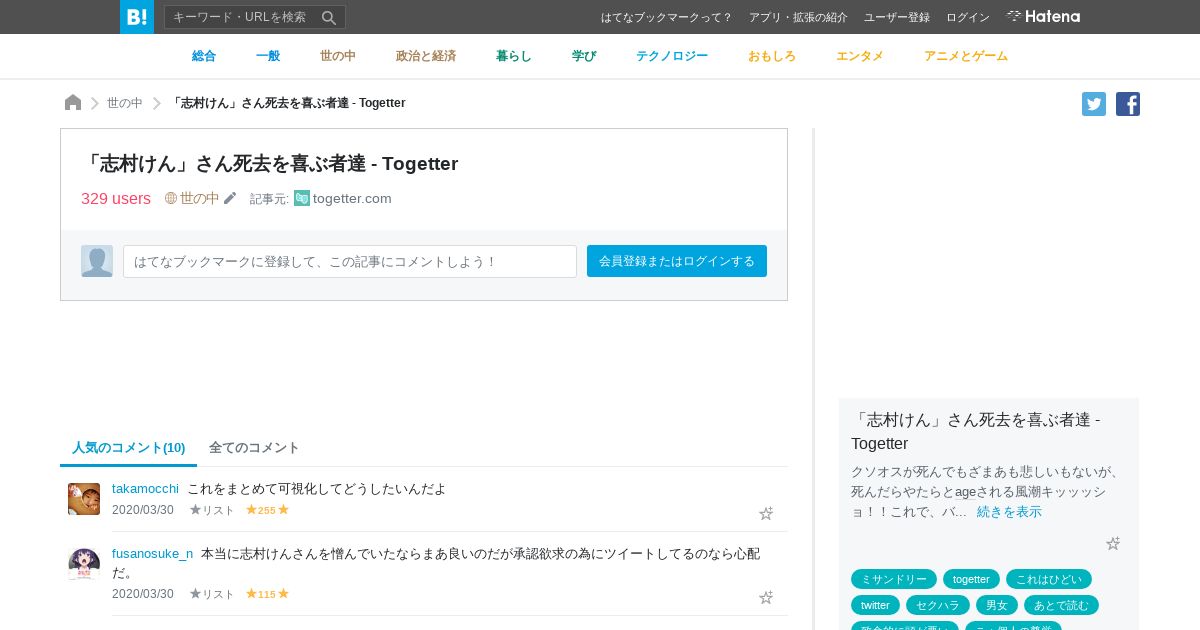Open the 329 users link
1200x630 pixels.
116,198
